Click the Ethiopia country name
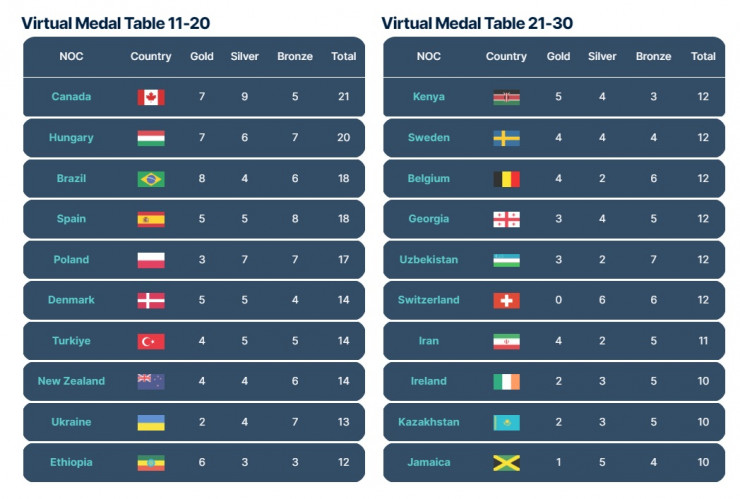The height and width of the screenshot is (499, 740). (71, 462)
